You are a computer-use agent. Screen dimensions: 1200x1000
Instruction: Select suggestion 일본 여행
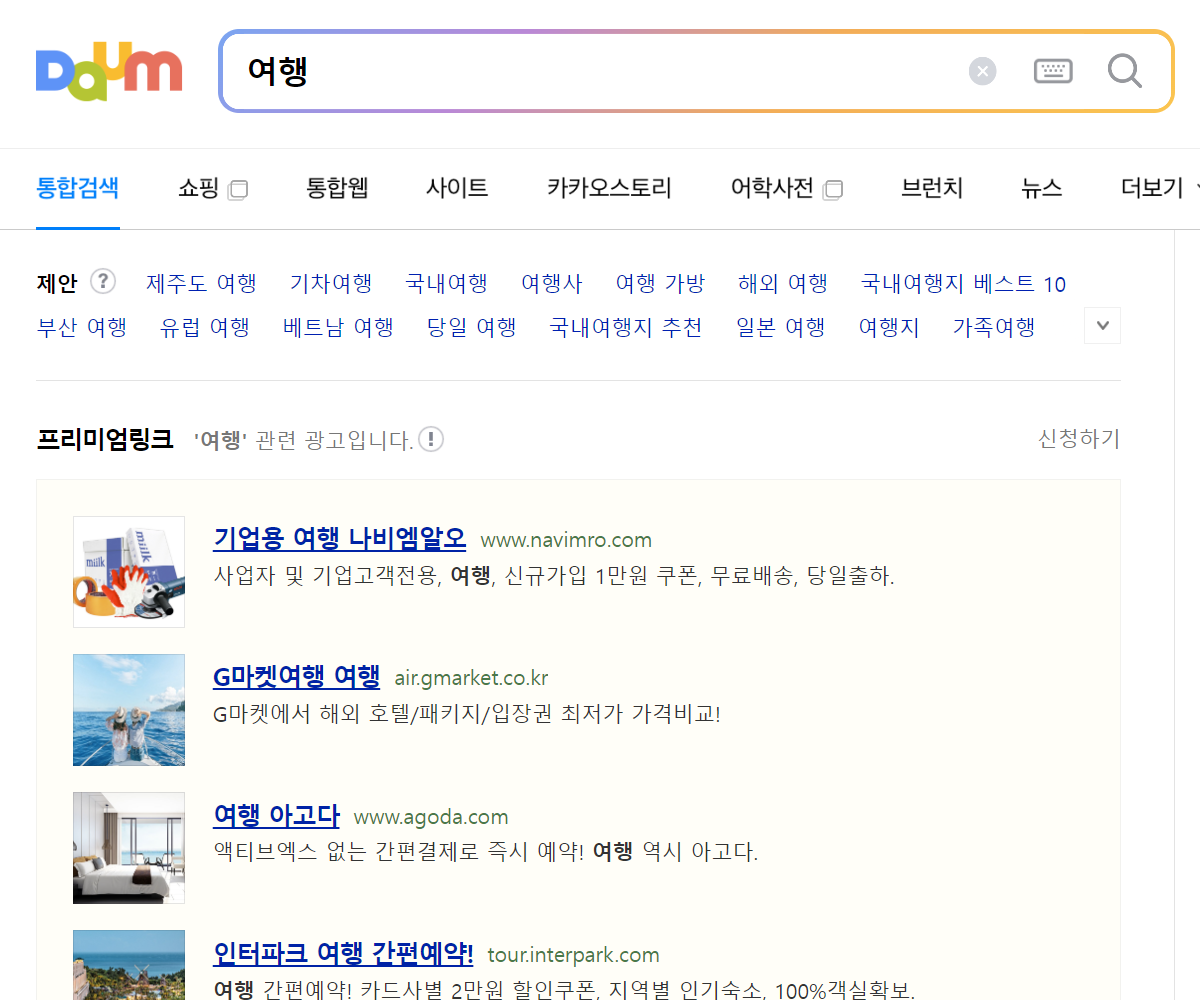click(781, 327)
